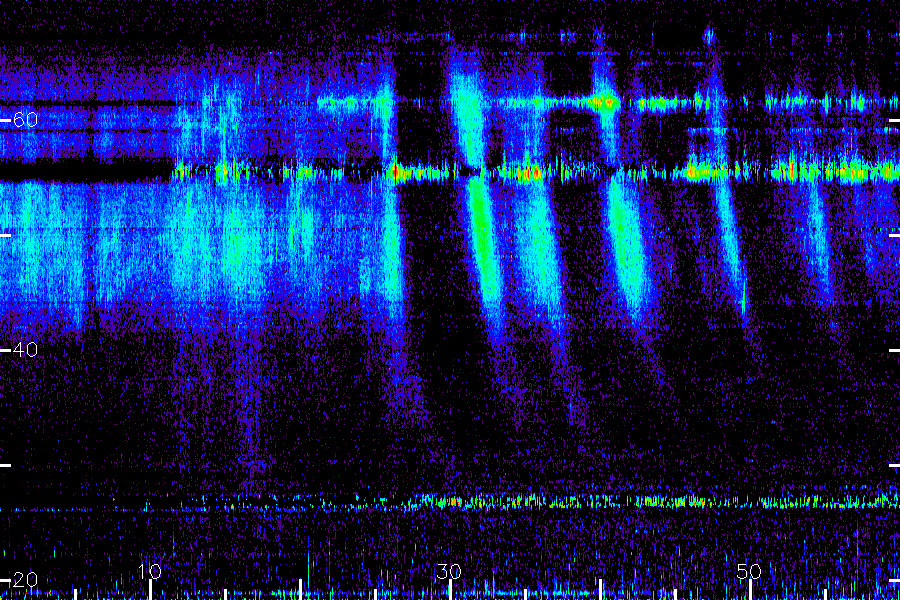
Task: Click the 40 frequency axis label
Action: point(25,349)
